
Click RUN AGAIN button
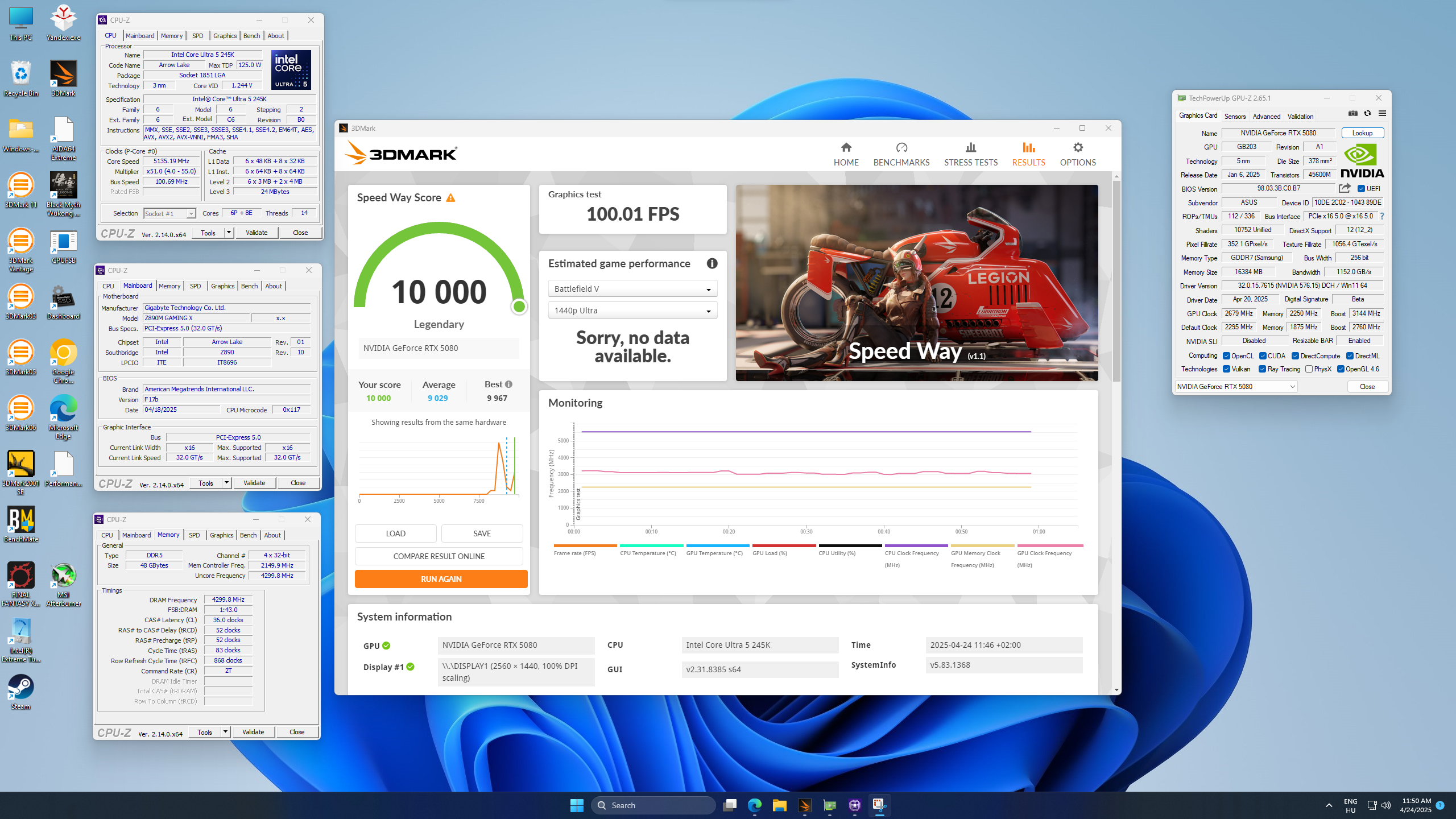point(441,579)
